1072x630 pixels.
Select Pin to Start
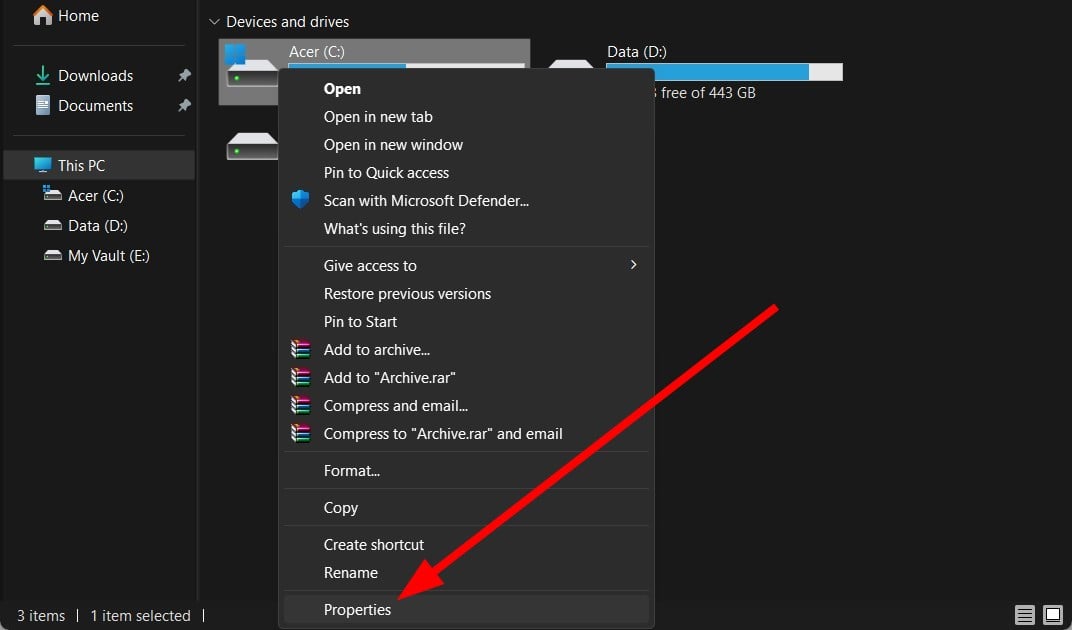[466, 321]
